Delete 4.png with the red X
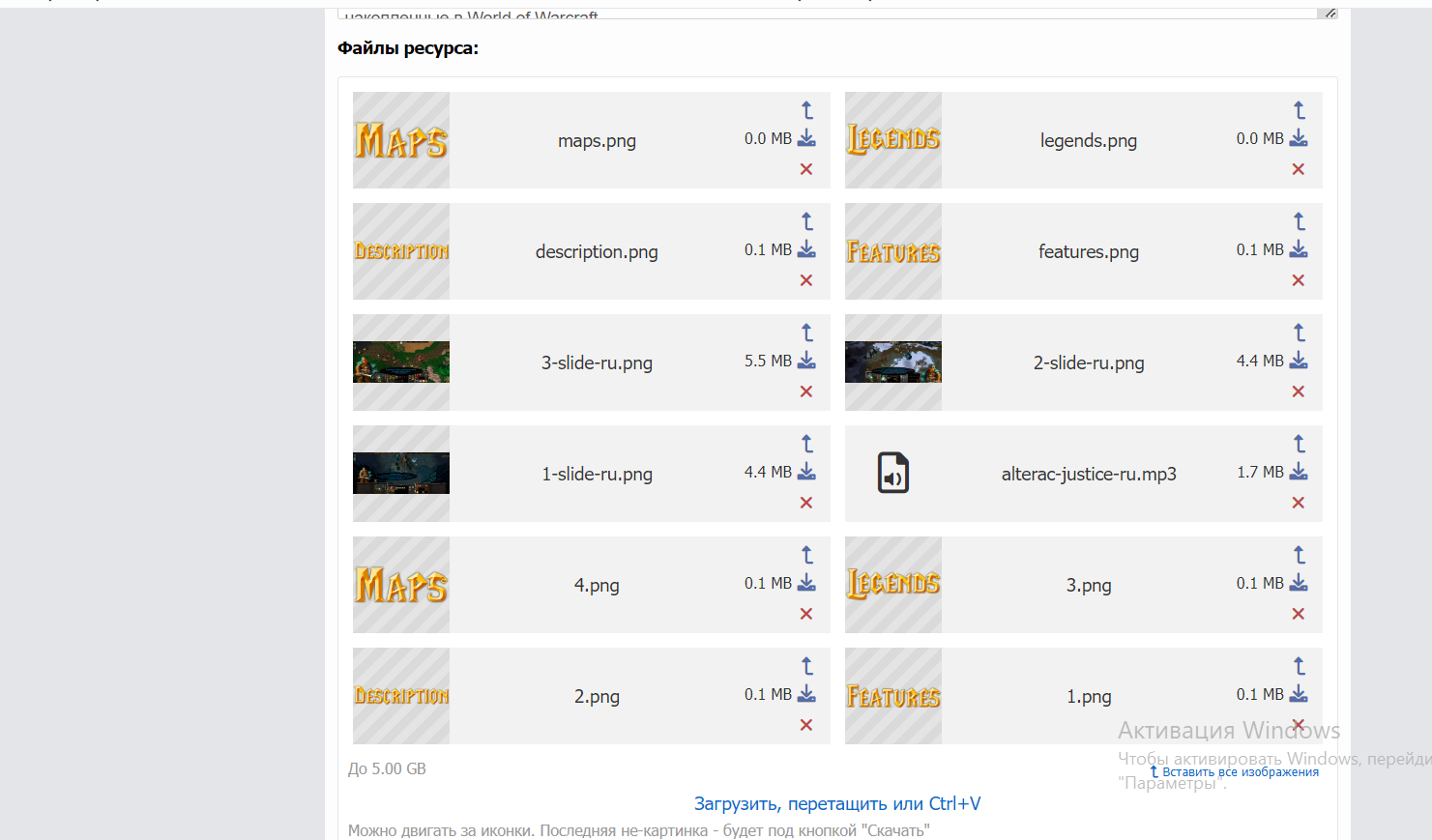This screenshot has width=1432, height=840. click(806, 614)
